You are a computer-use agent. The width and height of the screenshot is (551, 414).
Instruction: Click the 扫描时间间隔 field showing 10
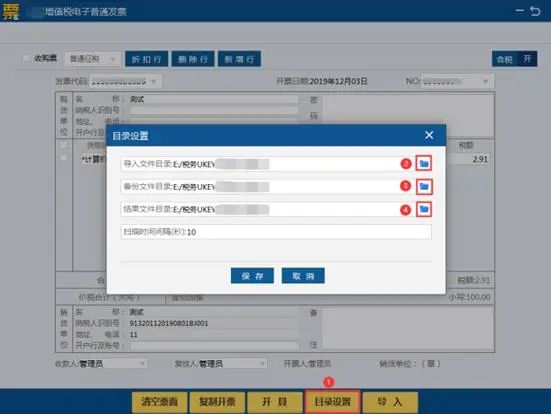click(276, 232)
